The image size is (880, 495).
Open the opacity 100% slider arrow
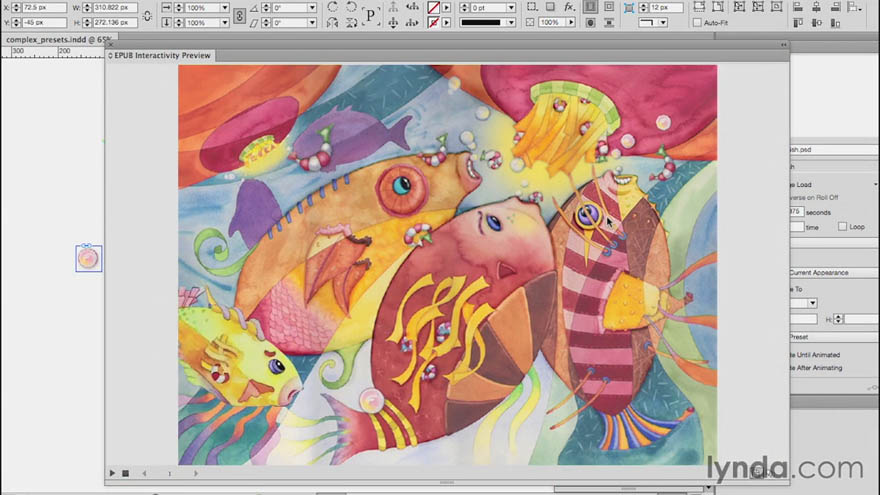click(571, 23)
